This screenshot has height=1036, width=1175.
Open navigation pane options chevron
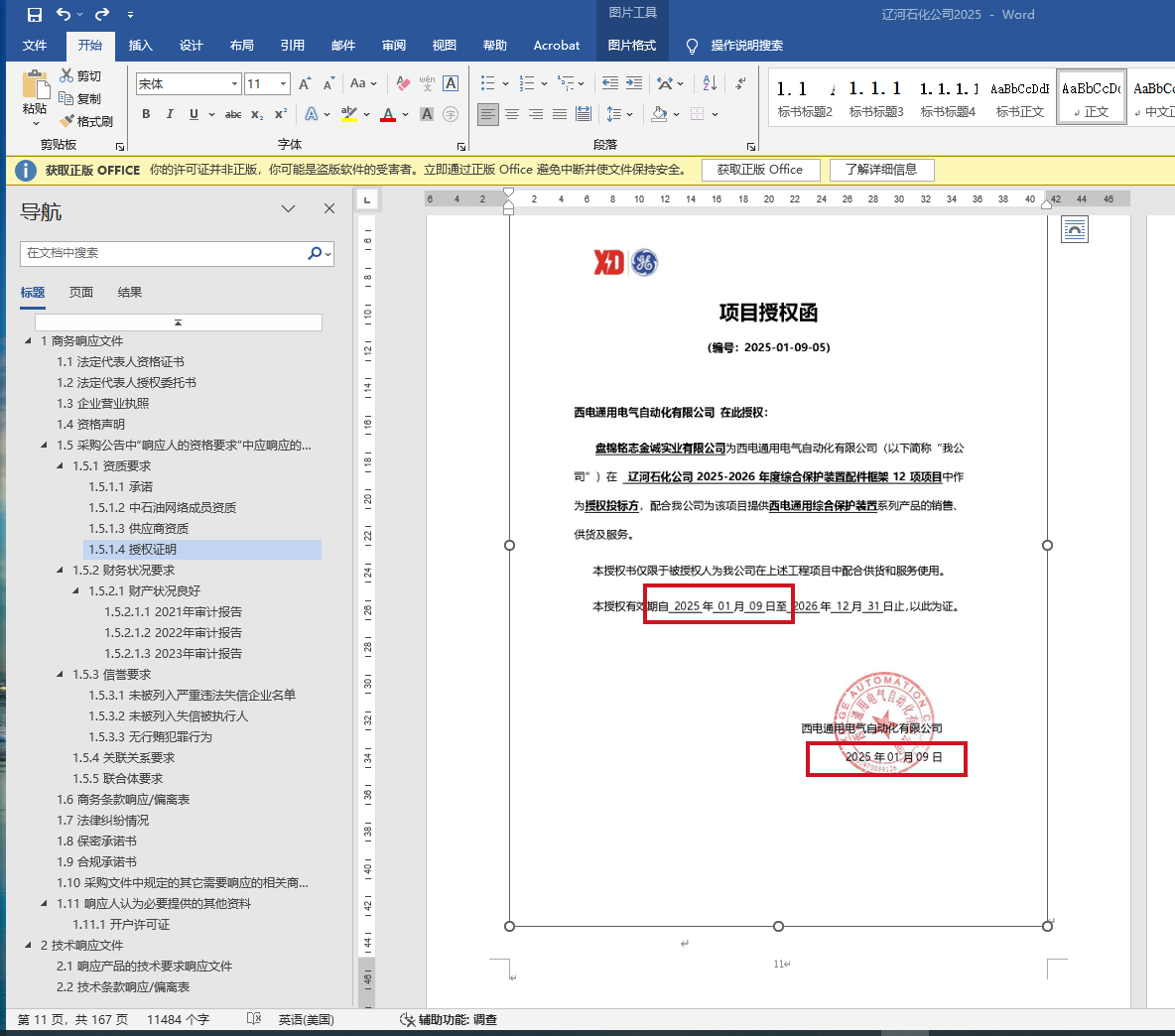point(289,209)
